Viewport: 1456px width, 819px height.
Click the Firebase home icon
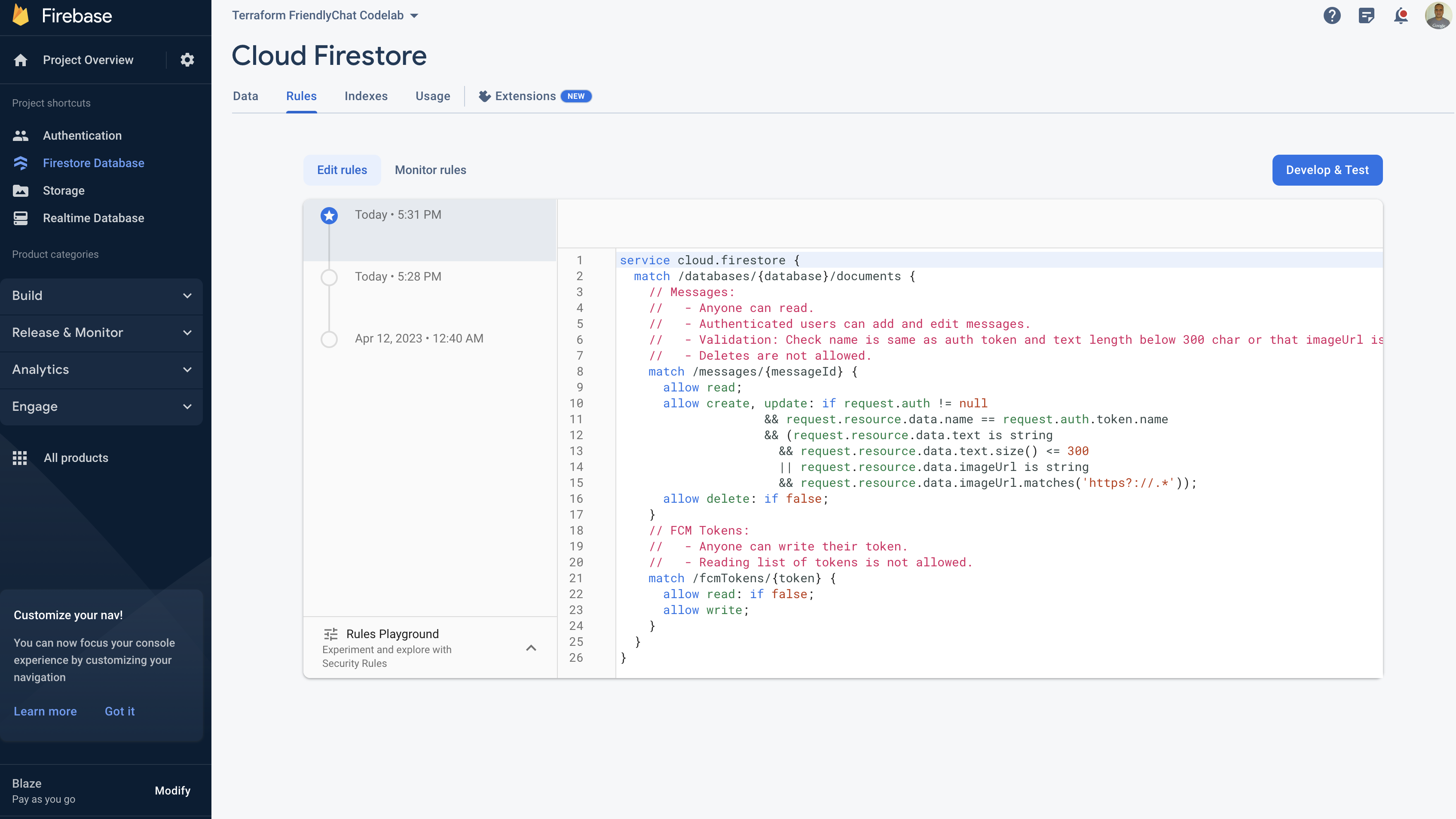(22, 15)
